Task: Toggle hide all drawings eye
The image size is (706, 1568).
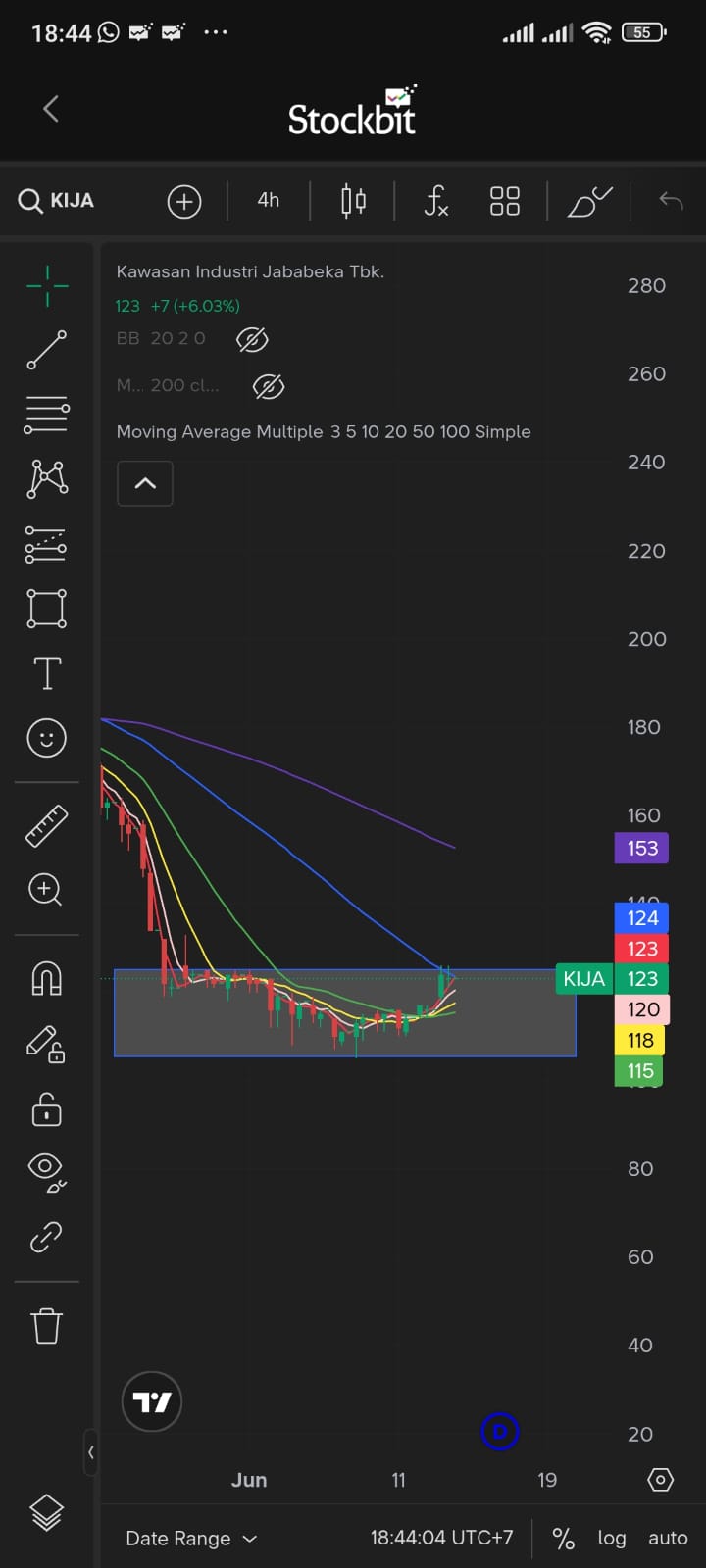Action: pyautogui.click(x=47, y=1172)
